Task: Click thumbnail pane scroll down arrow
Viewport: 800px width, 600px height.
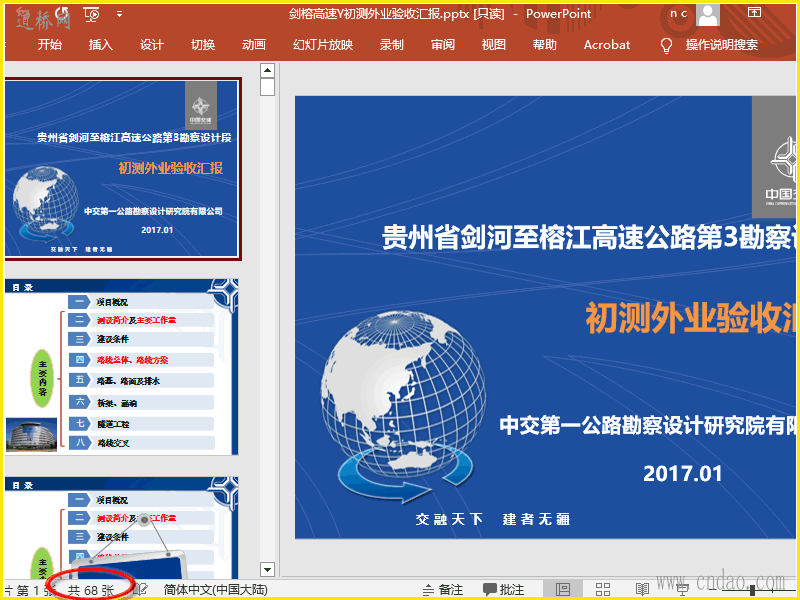Action: tap(267, 568)
